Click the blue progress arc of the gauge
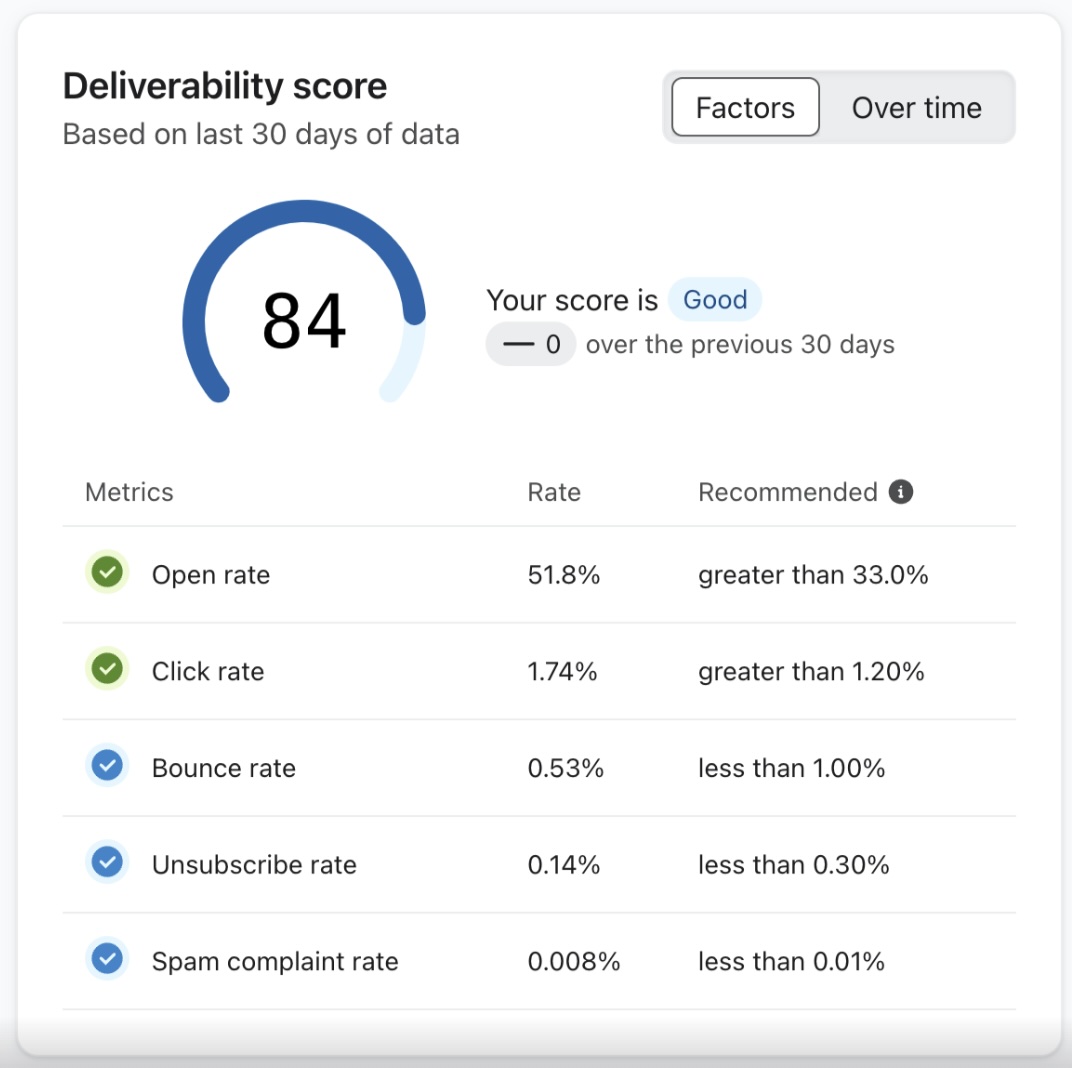Image resolution: width=1072 pixels, height=1068 pixels. [300, 211]
